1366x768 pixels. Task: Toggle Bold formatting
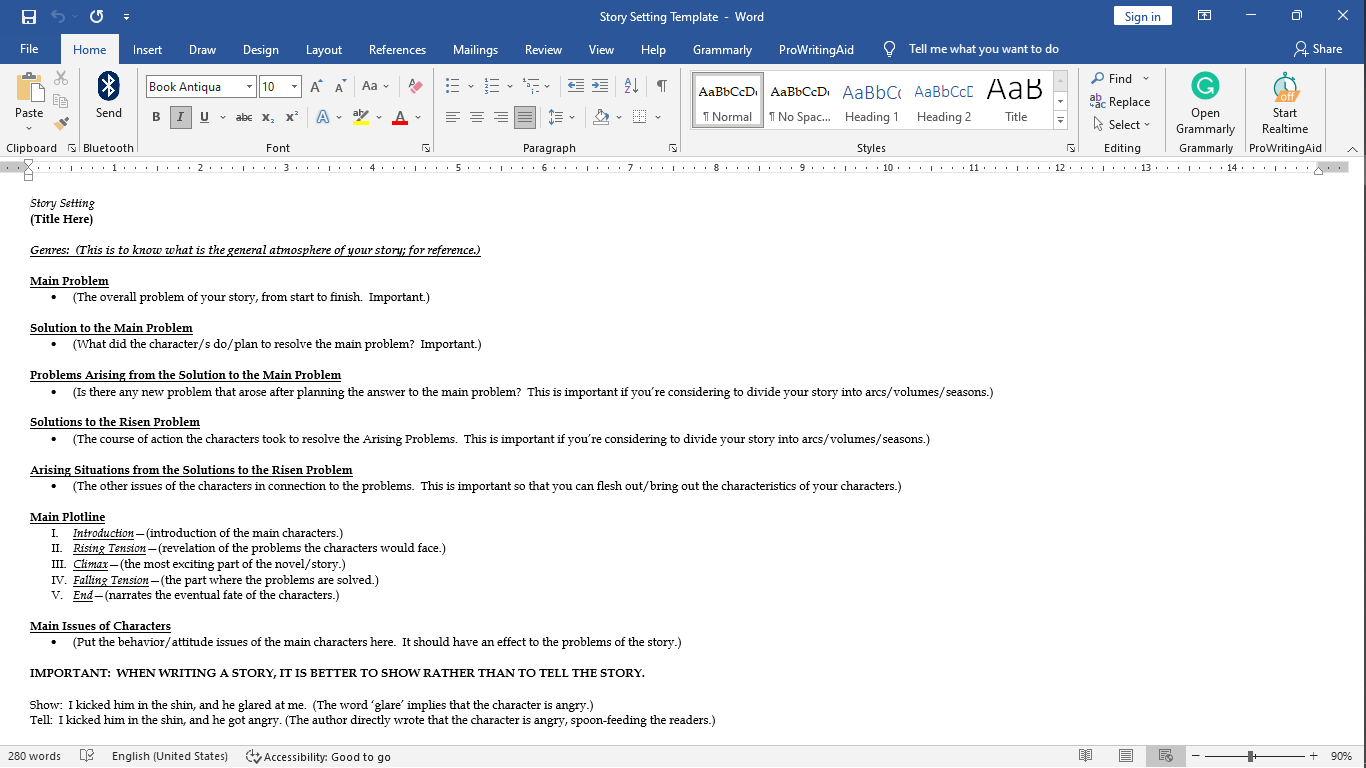[x=156, y=117]
